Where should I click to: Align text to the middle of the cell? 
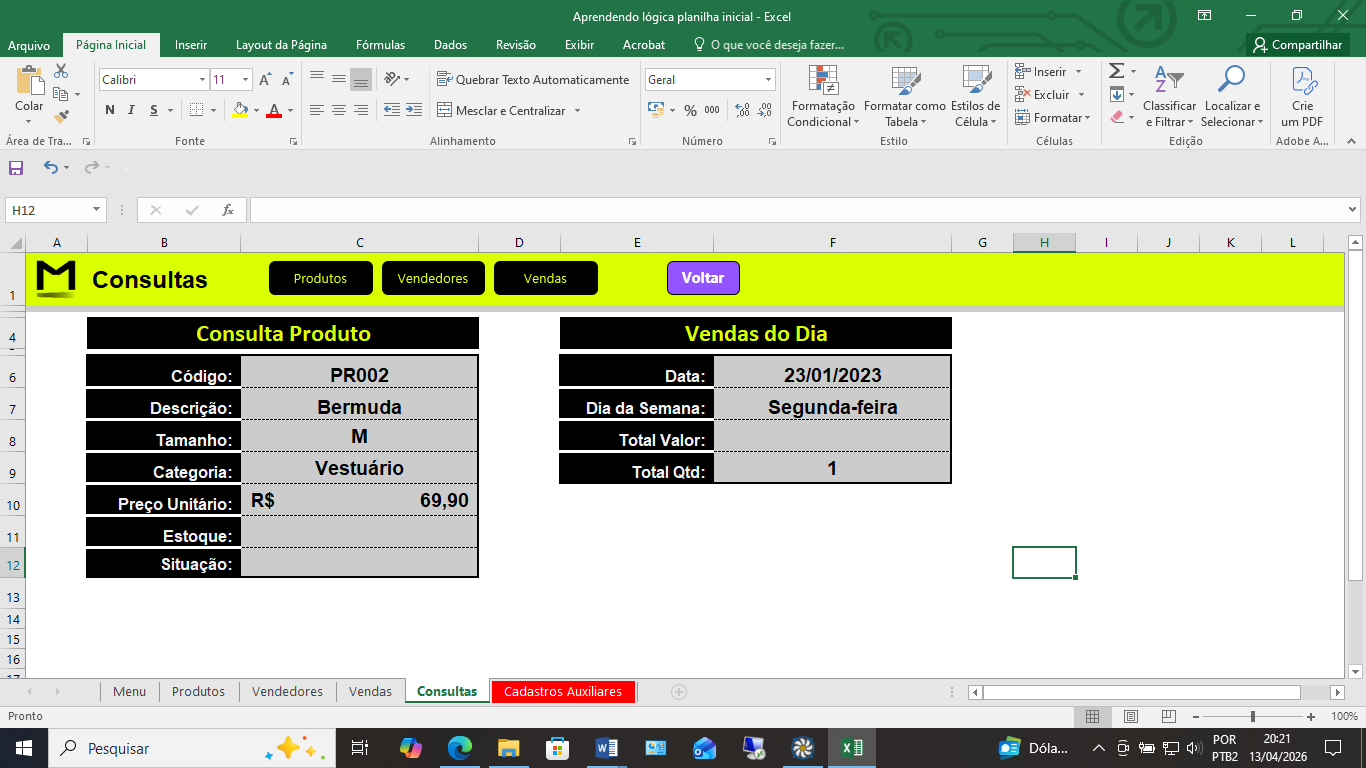pyautogui.click(x=339, y=79)
